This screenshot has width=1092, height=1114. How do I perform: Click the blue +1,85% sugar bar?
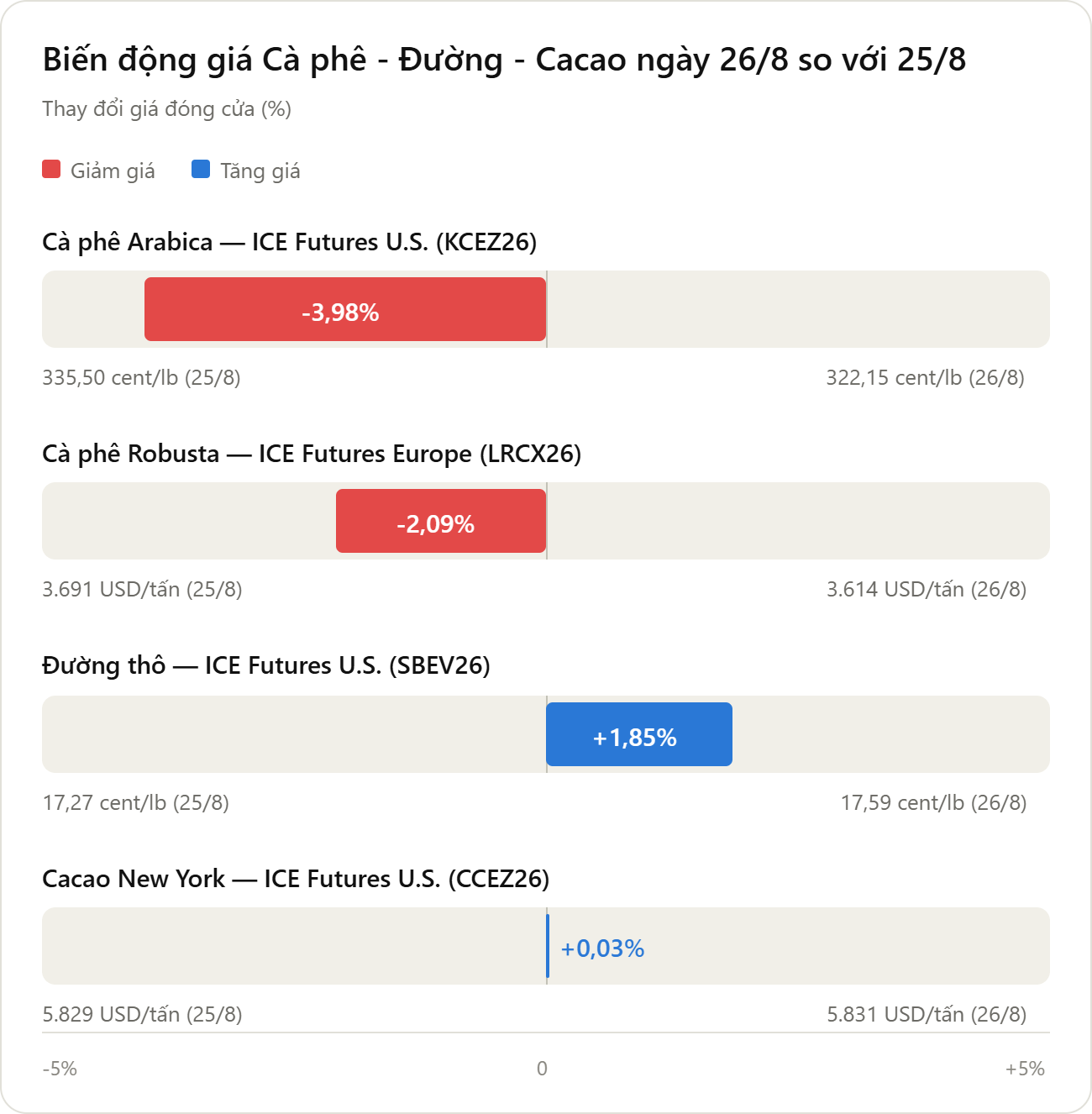coord(639,734)
